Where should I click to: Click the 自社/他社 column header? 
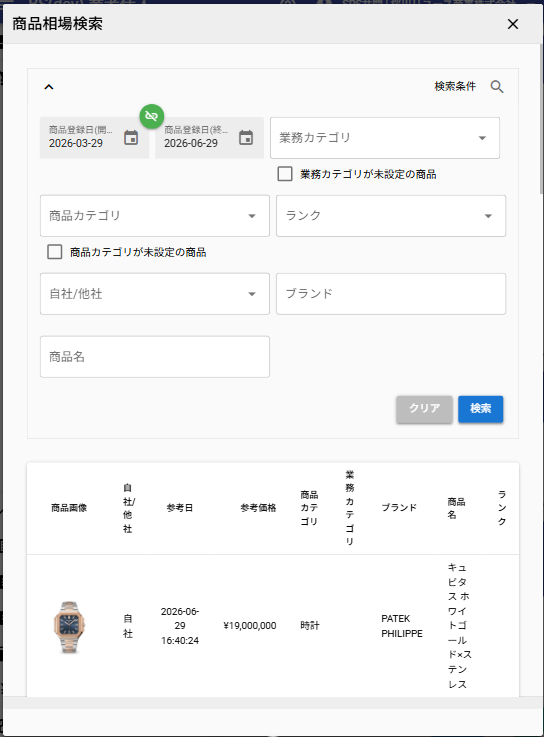(128, 508)
